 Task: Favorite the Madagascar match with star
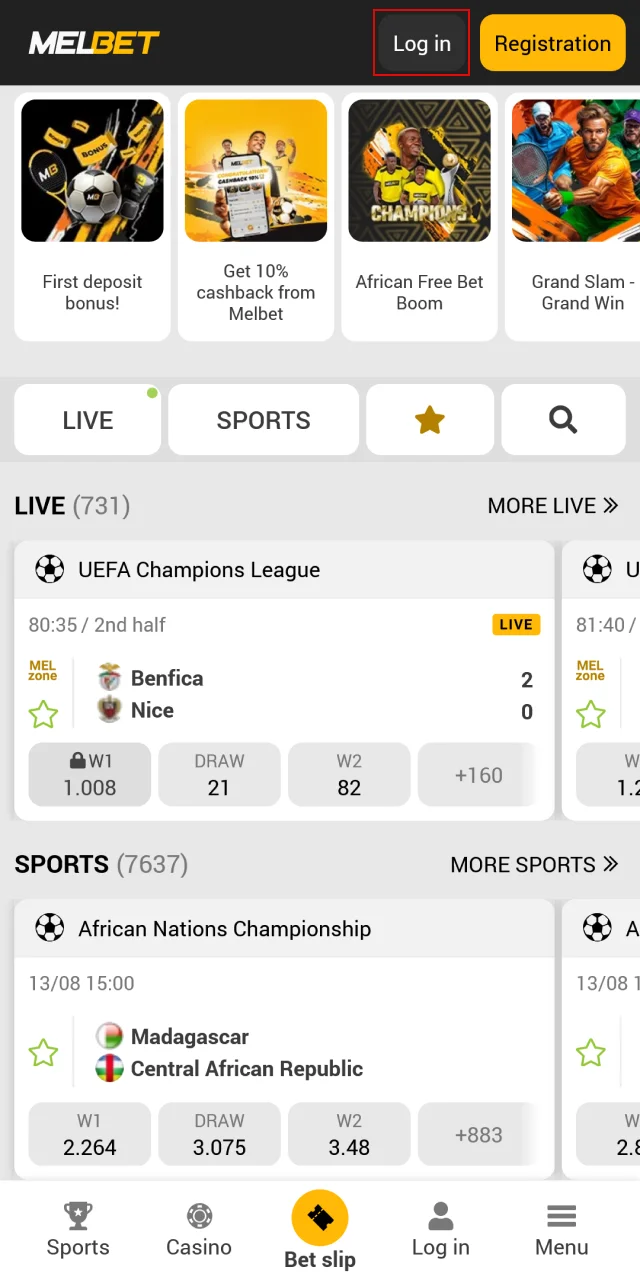(x=43, y=1053)
